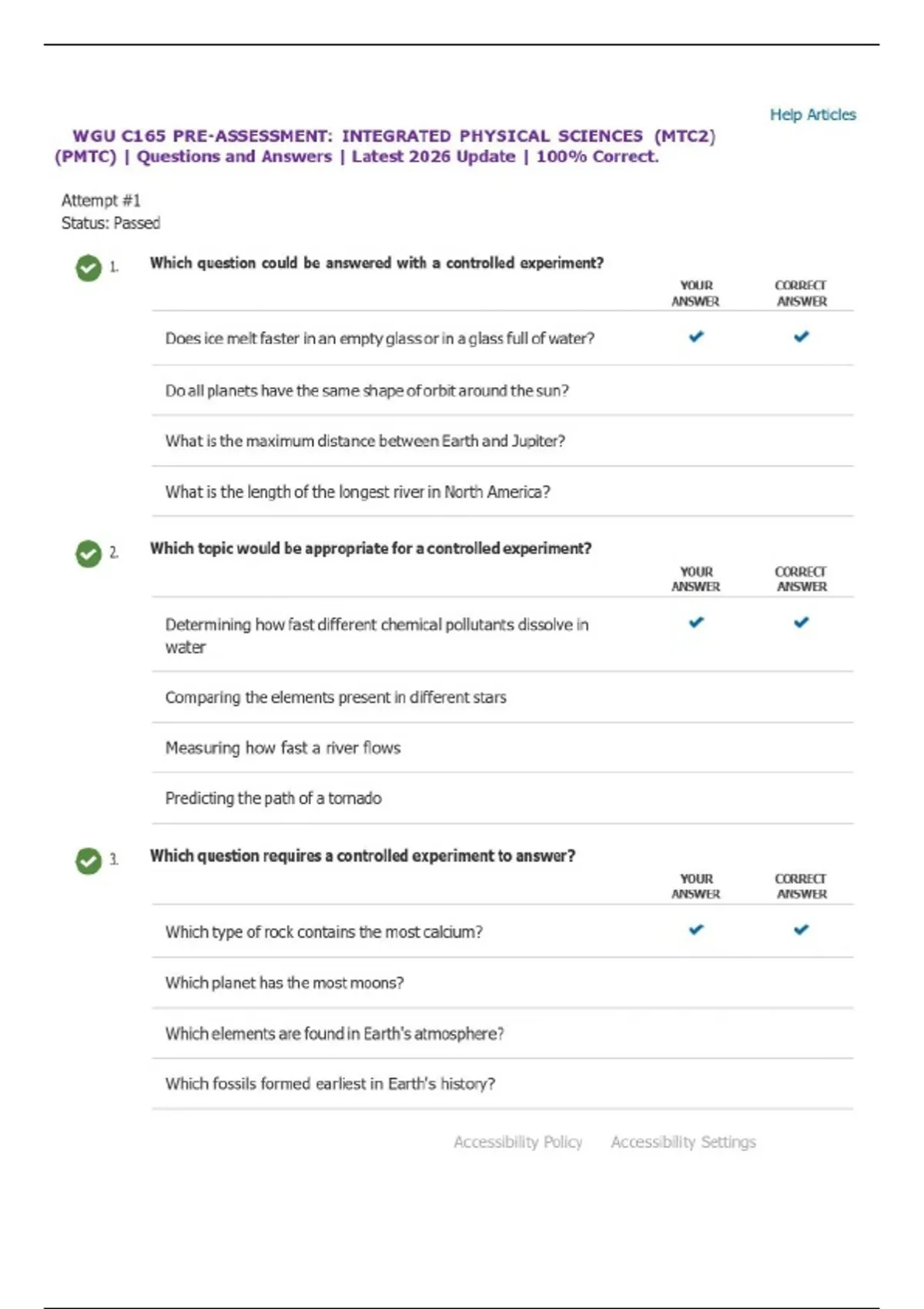The height and width of the screenshot is (1309, 924).
Task: Click the green check icon for question 1
Action: tap(89, 268)
